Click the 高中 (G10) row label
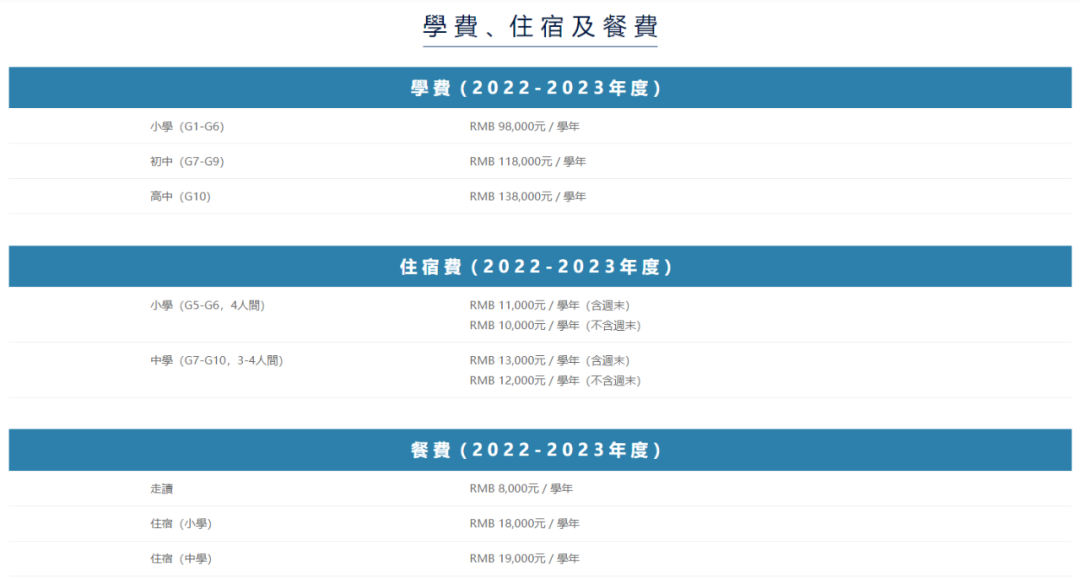Screen dimensions: 1080x578 coord(180,196)
